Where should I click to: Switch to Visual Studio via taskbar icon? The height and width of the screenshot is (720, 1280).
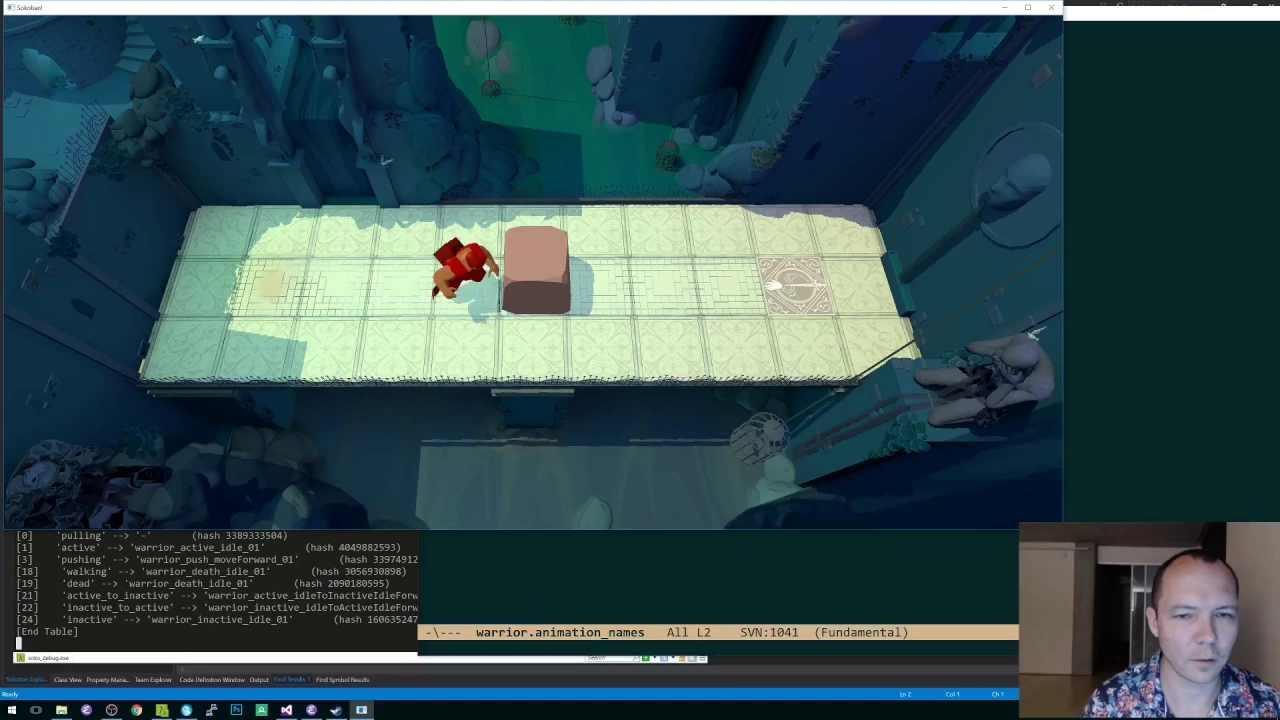(x=286, y=710)
